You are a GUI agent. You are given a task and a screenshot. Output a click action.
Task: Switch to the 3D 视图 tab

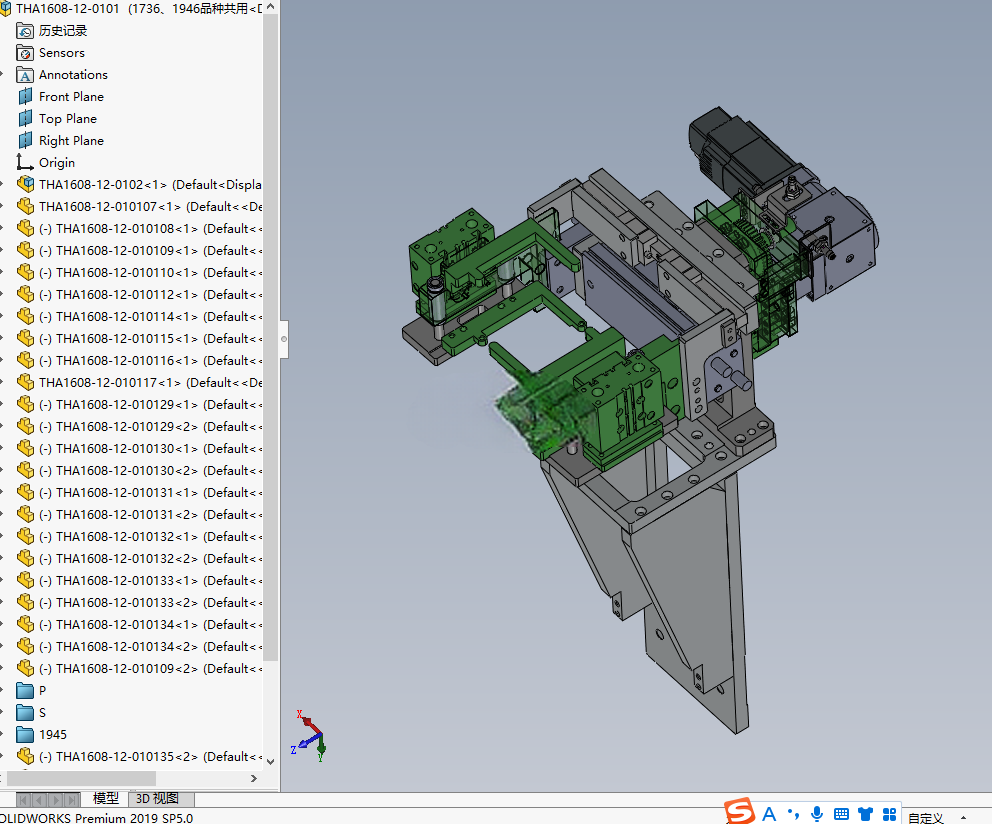click(x=157, y=799)
